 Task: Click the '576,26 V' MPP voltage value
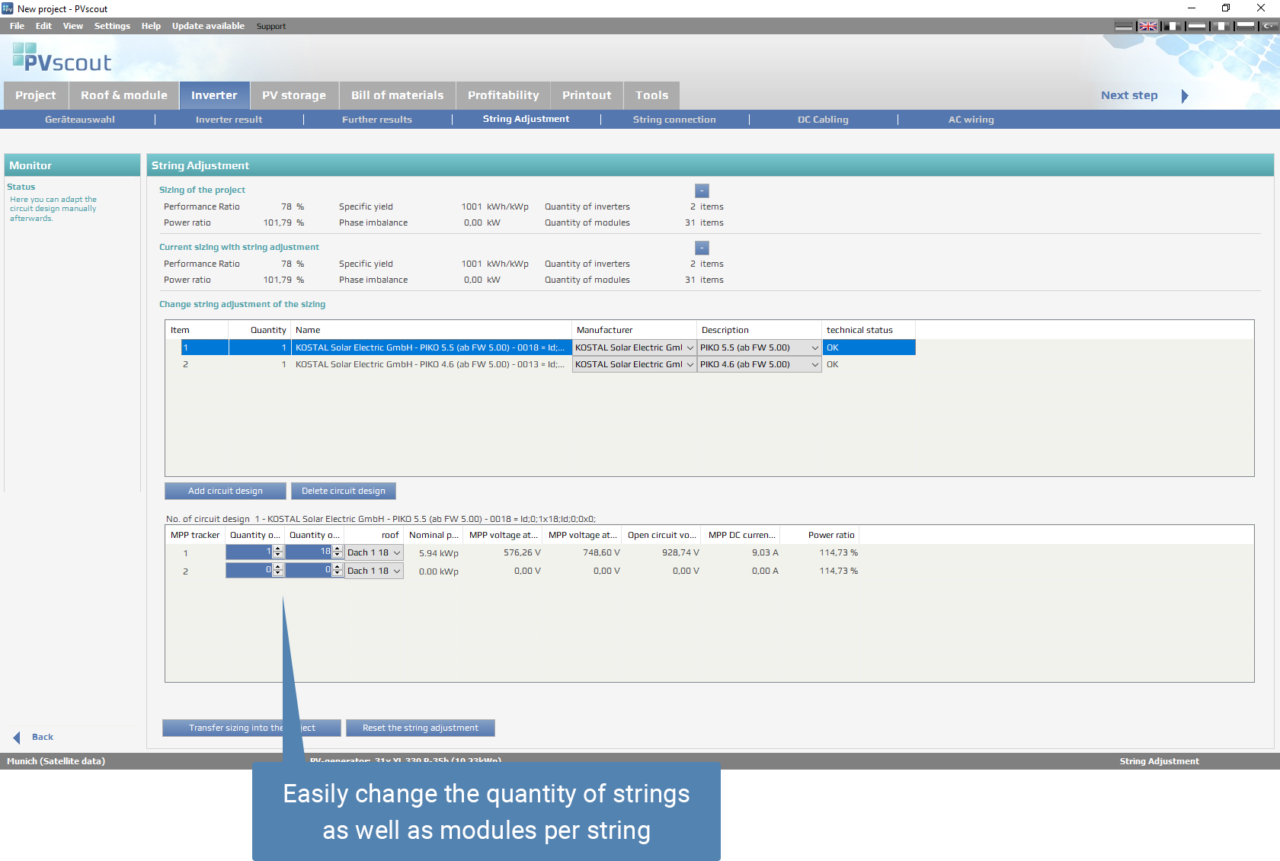(x=520, y=553)
